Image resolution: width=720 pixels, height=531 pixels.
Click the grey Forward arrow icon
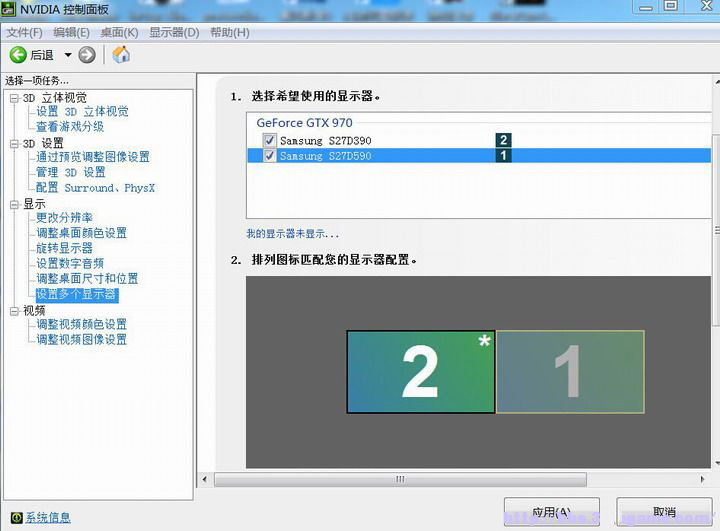coord(87,55)
